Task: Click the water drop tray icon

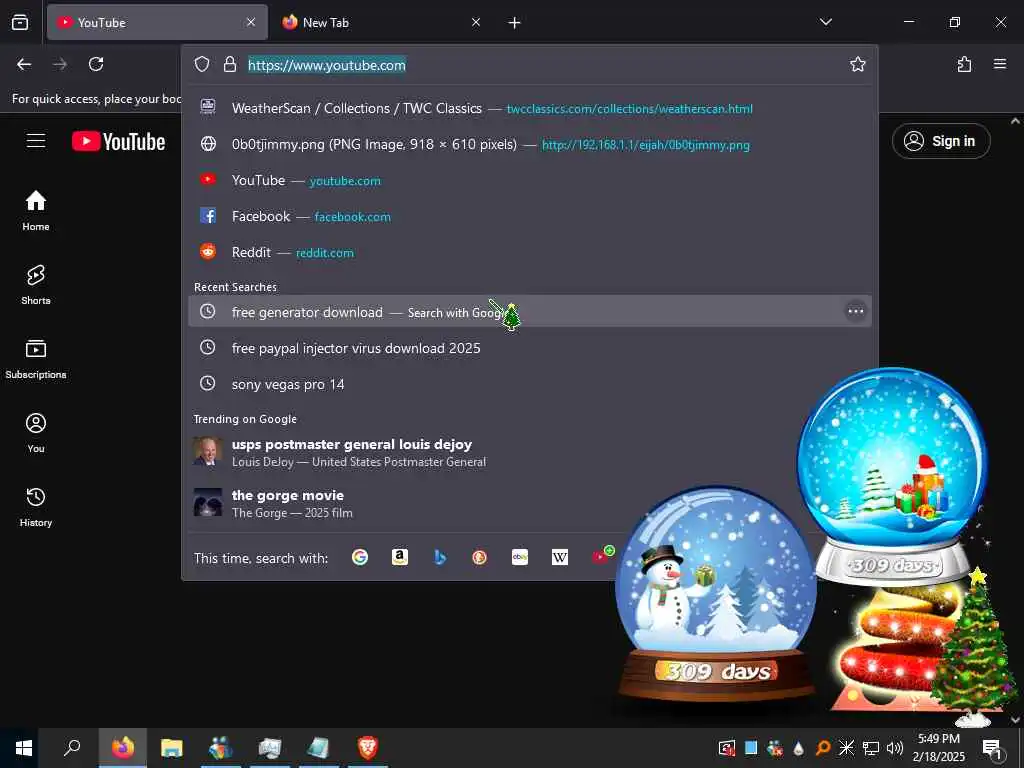Action: [x=799, y=748]
